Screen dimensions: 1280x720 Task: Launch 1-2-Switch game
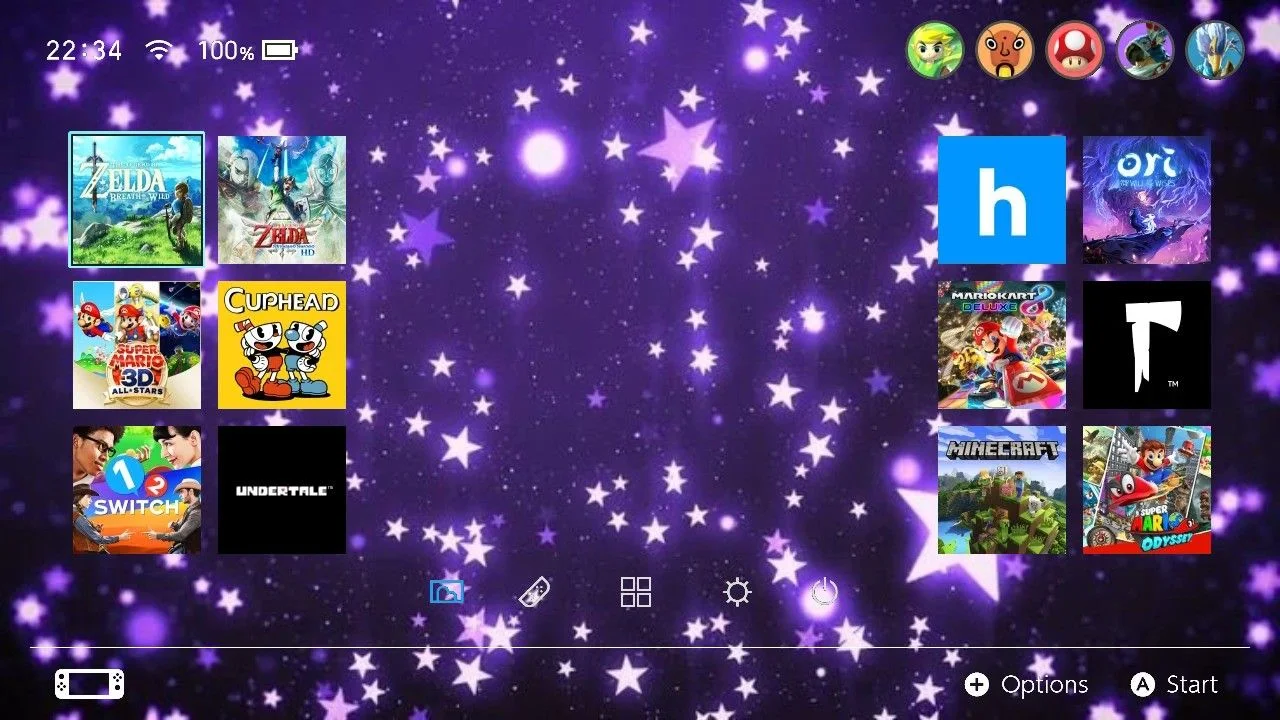tap(137, 490)
